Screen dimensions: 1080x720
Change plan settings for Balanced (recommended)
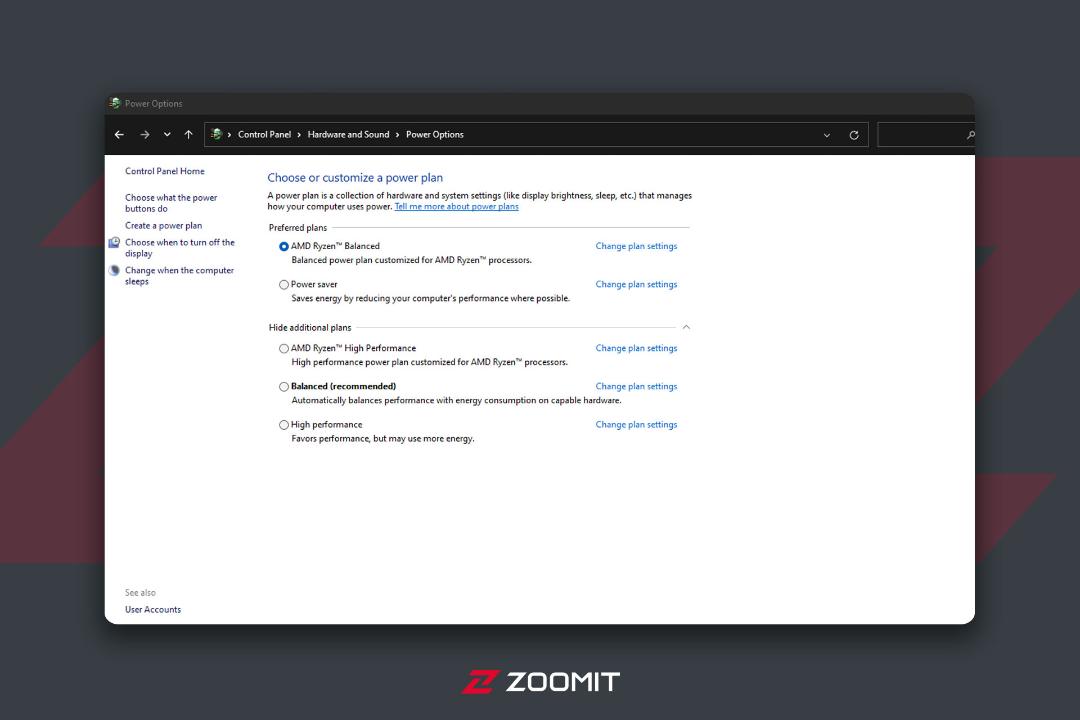pos(636,387)
